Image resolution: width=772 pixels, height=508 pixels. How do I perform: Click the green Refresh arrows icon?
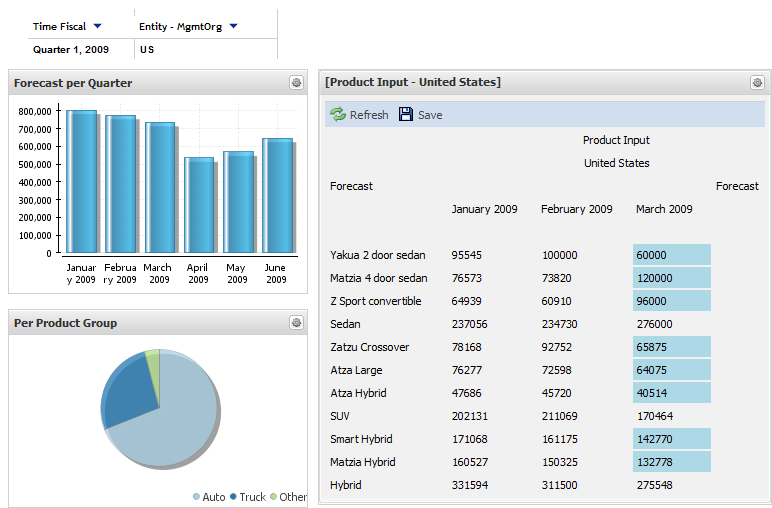(338, 115)
